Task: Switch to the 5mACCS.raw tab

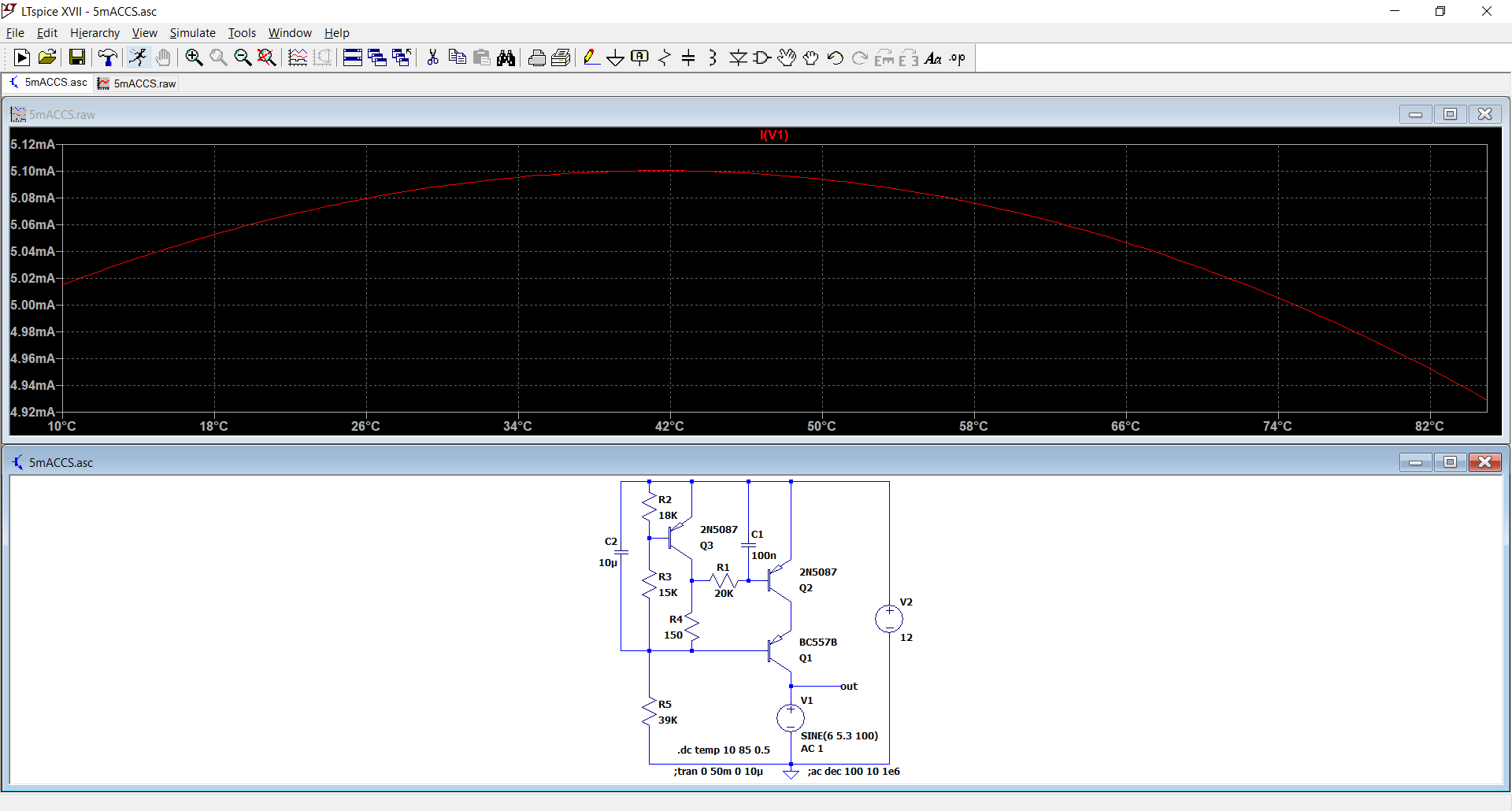Action: pos(137,83)
